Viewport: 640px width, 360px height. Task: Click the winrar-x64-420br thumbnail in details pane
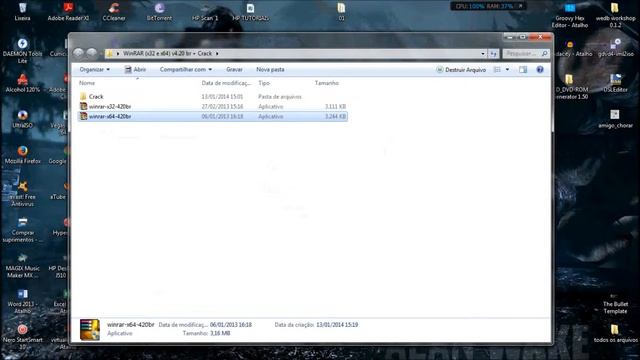point(90,329)
